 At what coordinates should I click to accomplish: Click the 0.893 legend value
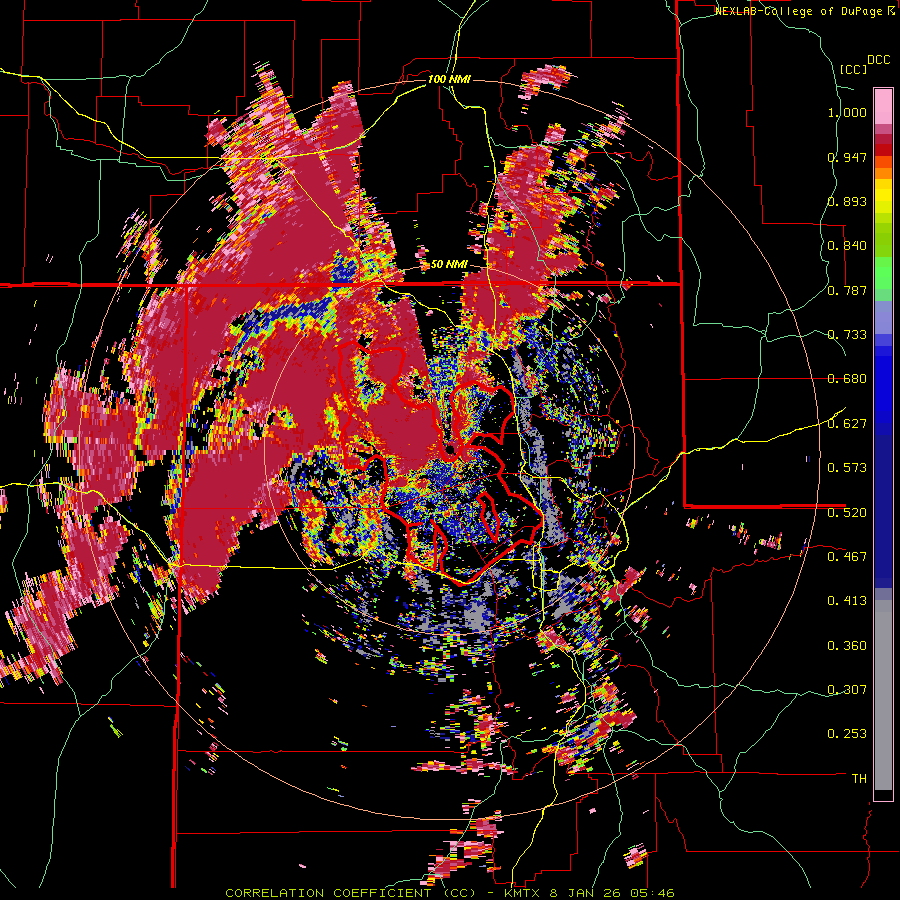click(847, 201)
